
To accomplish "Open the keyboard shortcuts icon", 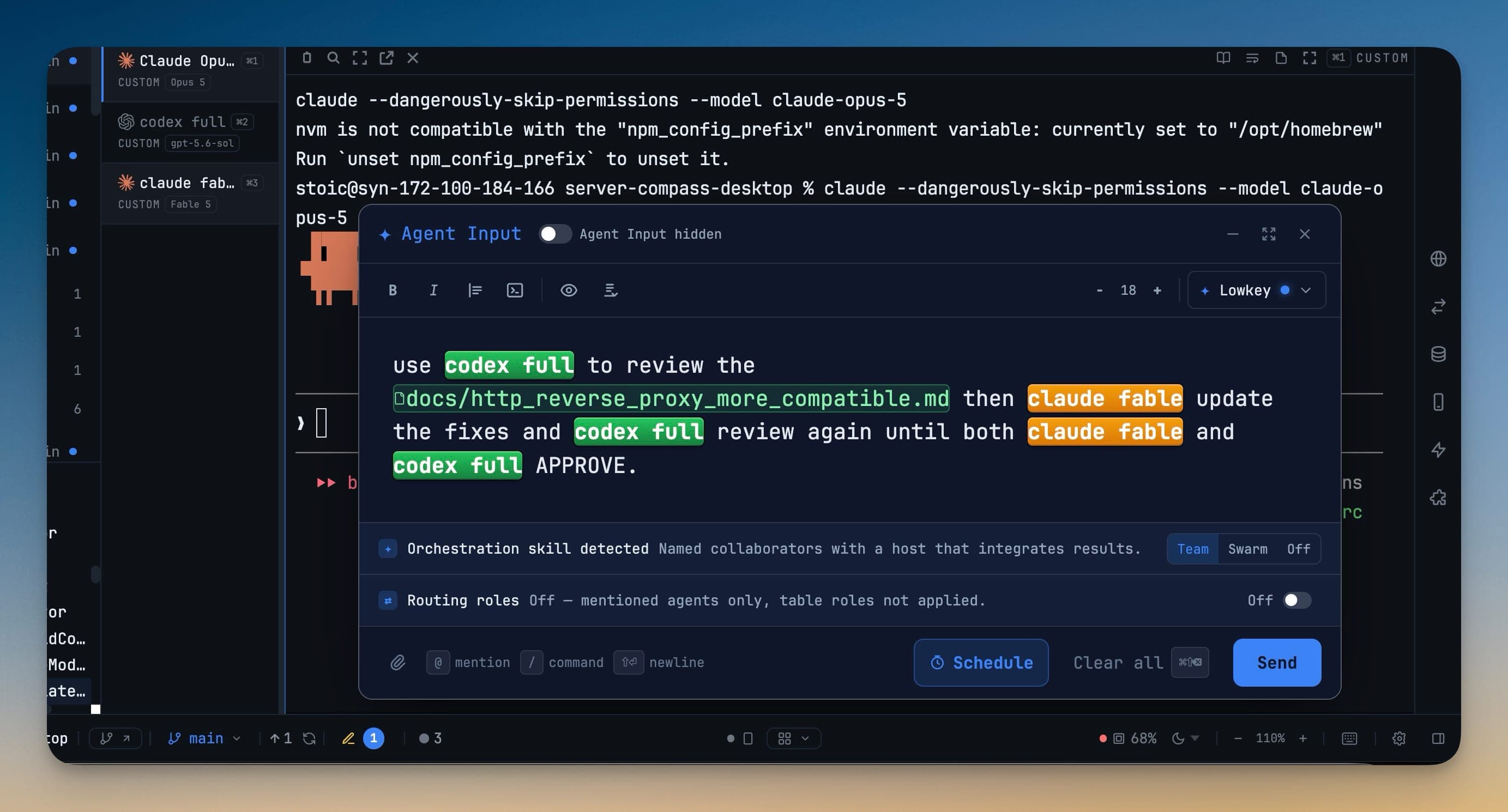I will point(1349,738).
